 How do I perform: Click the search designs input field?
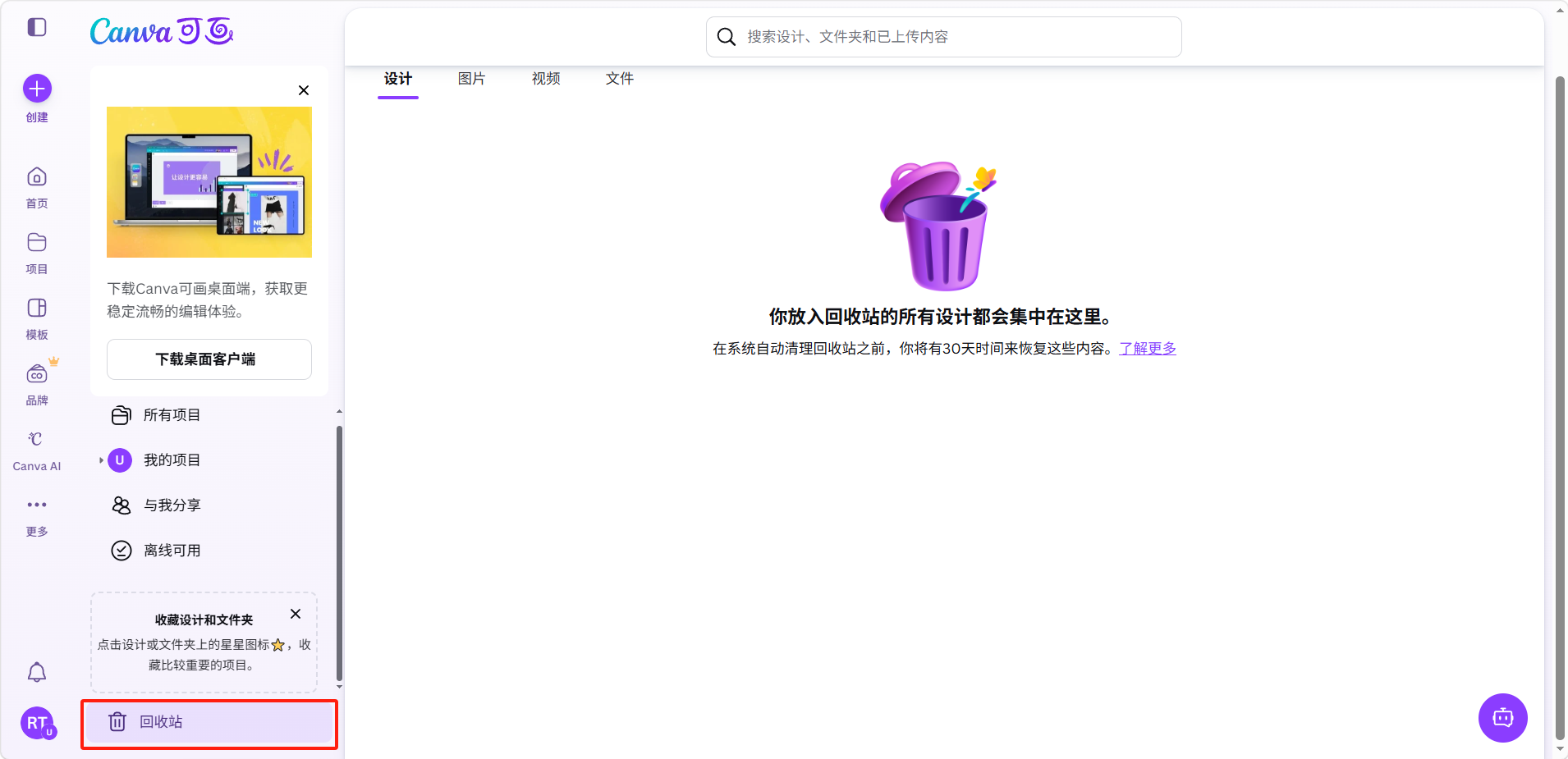(x=952, y=37)
